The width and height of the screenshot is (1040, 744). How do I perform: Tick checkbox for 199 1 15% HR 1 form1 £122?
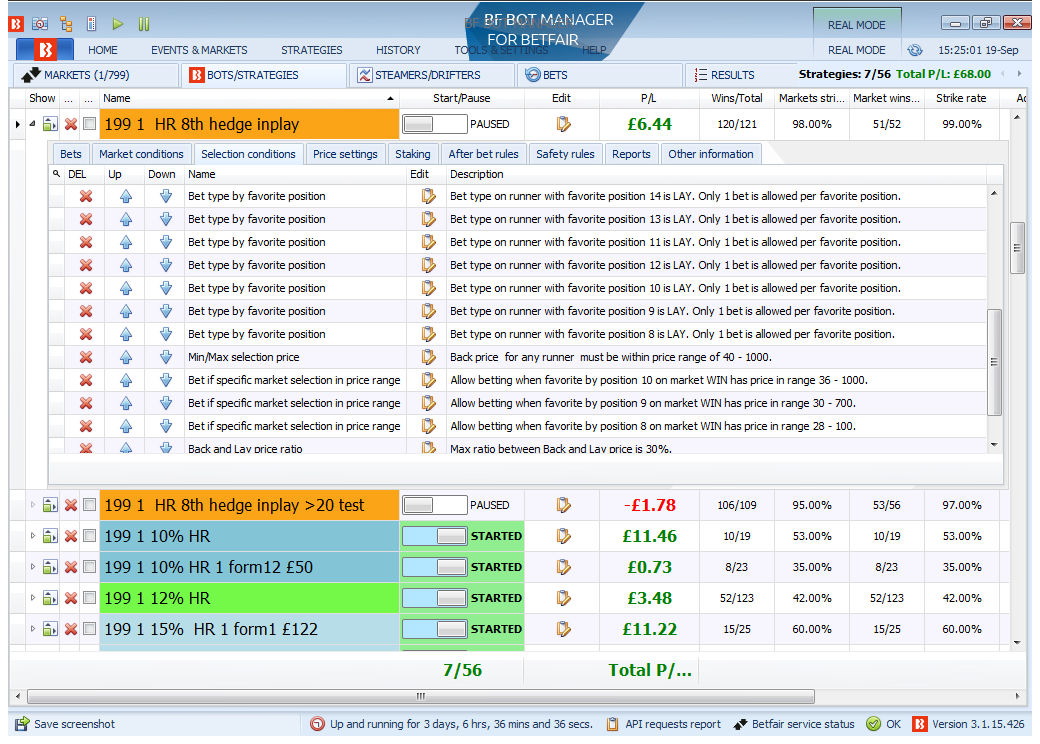[x=90, y=629]
